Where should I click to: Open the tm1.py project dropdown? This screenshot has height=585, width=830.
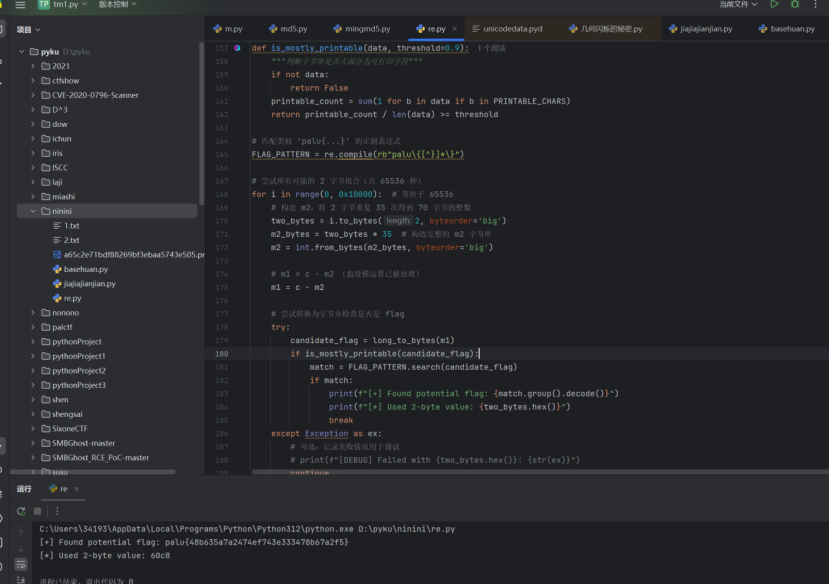62,4
